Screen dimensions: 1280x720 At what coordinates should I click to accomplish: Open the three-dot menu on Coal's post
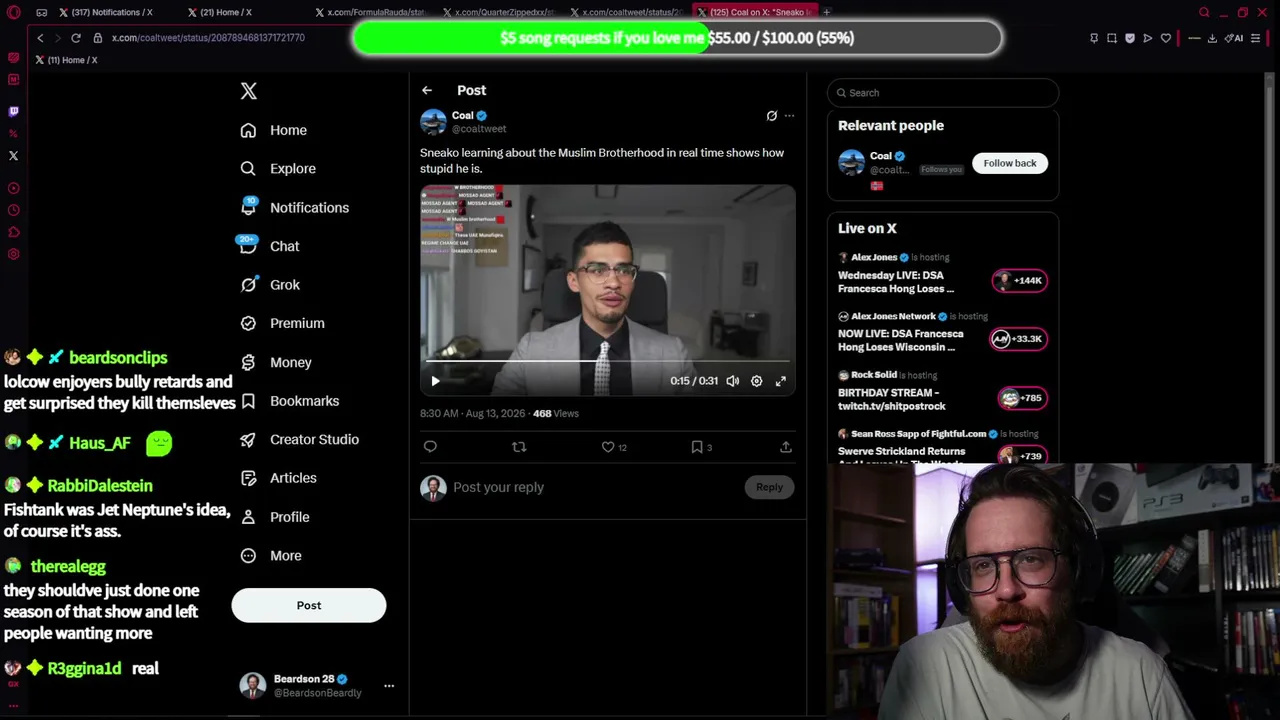[789, 116]
